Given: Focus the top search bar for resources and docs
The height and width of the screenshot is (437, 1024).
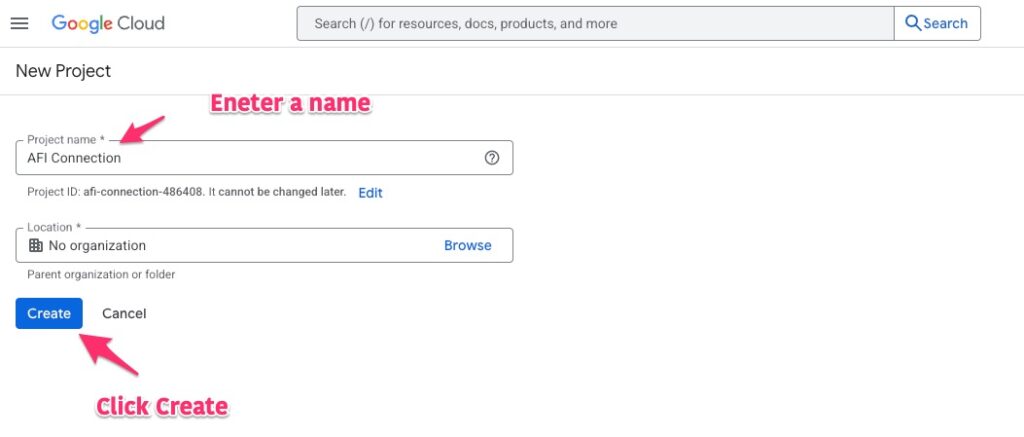Looking at the screenshot, I should [x=595, y=23].
